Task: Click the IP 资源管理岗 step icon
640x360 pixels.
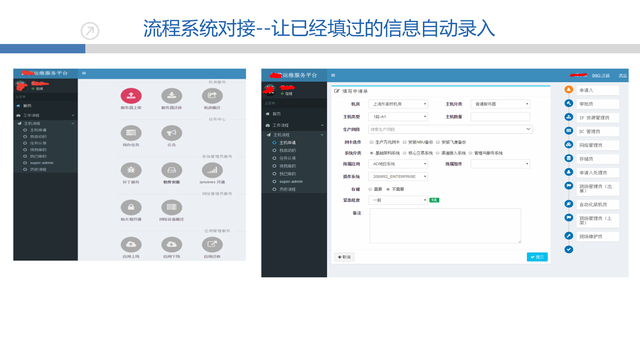Action: [569, 117]
